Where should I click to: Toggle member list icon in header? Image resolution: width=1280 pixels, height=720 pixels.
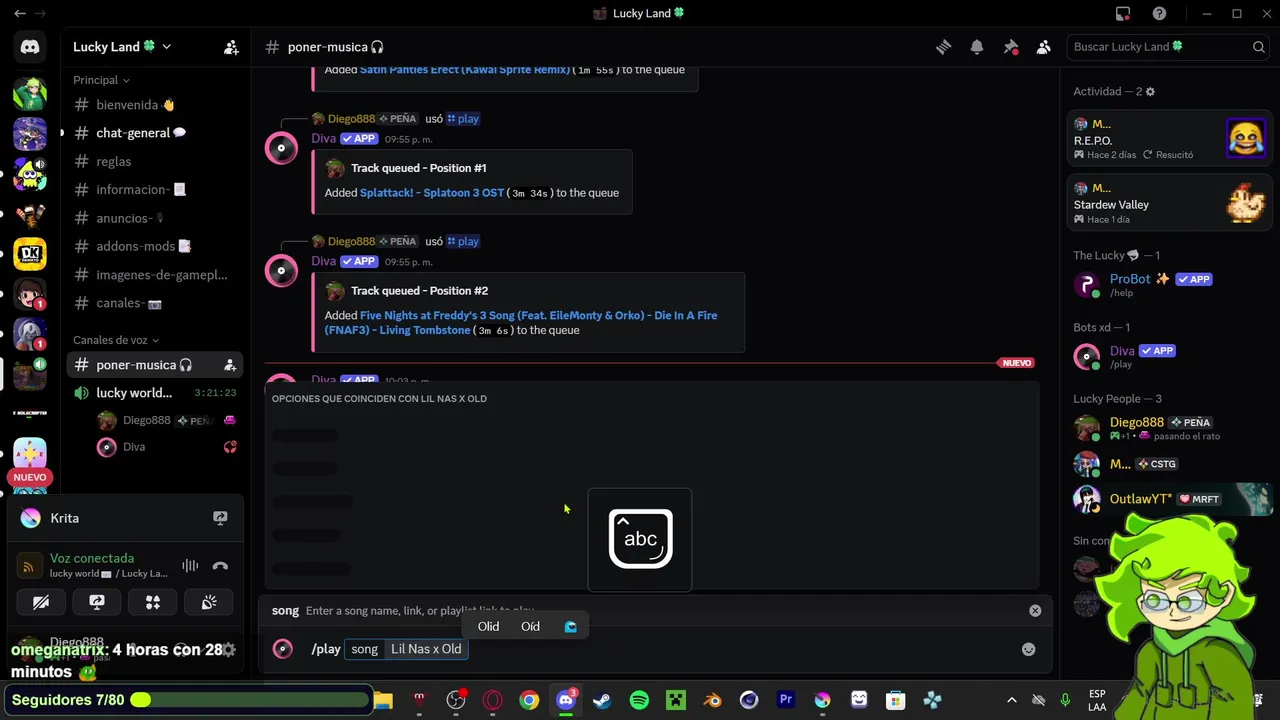(1044, 47)
